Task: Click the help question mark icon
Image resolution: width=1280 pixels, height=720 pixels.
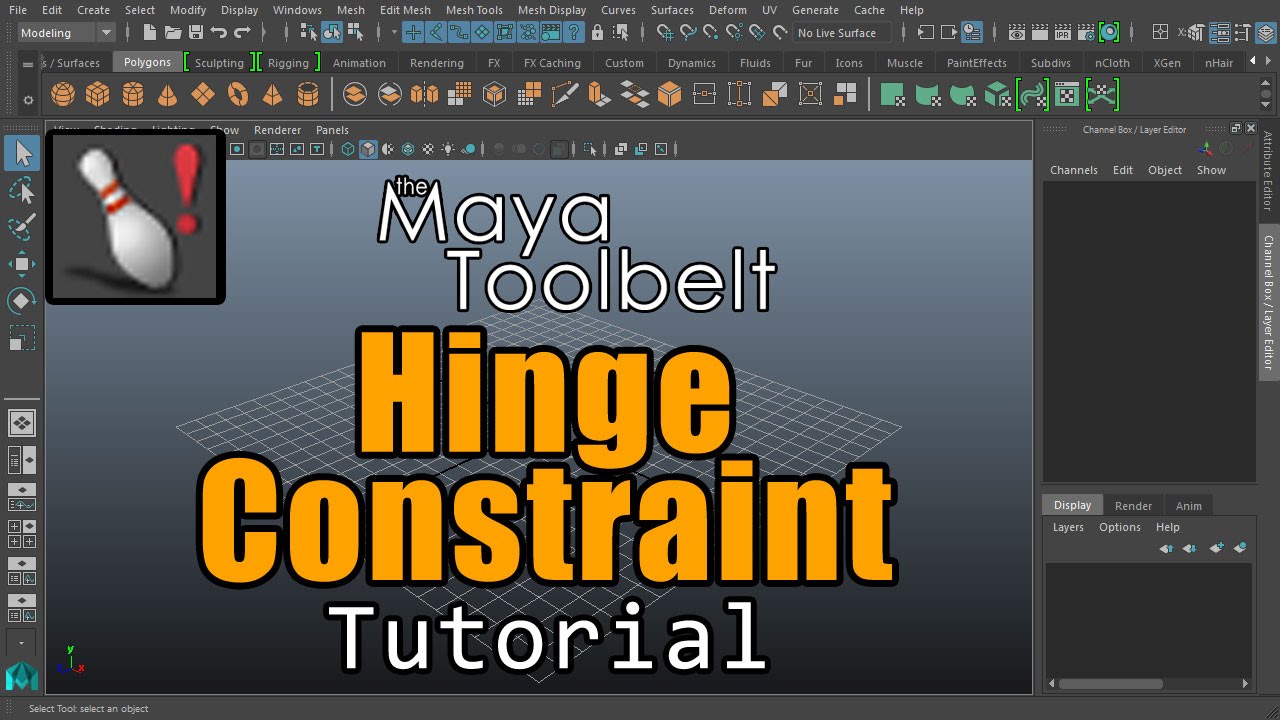Action: click(574, 33)
